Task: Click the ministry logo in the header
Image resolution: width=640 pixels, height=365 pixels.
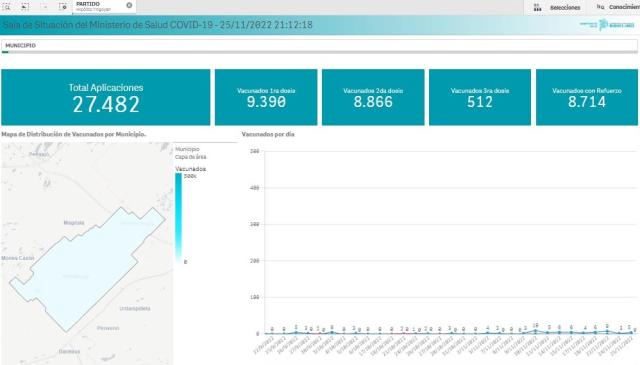Action: [607, 24]
